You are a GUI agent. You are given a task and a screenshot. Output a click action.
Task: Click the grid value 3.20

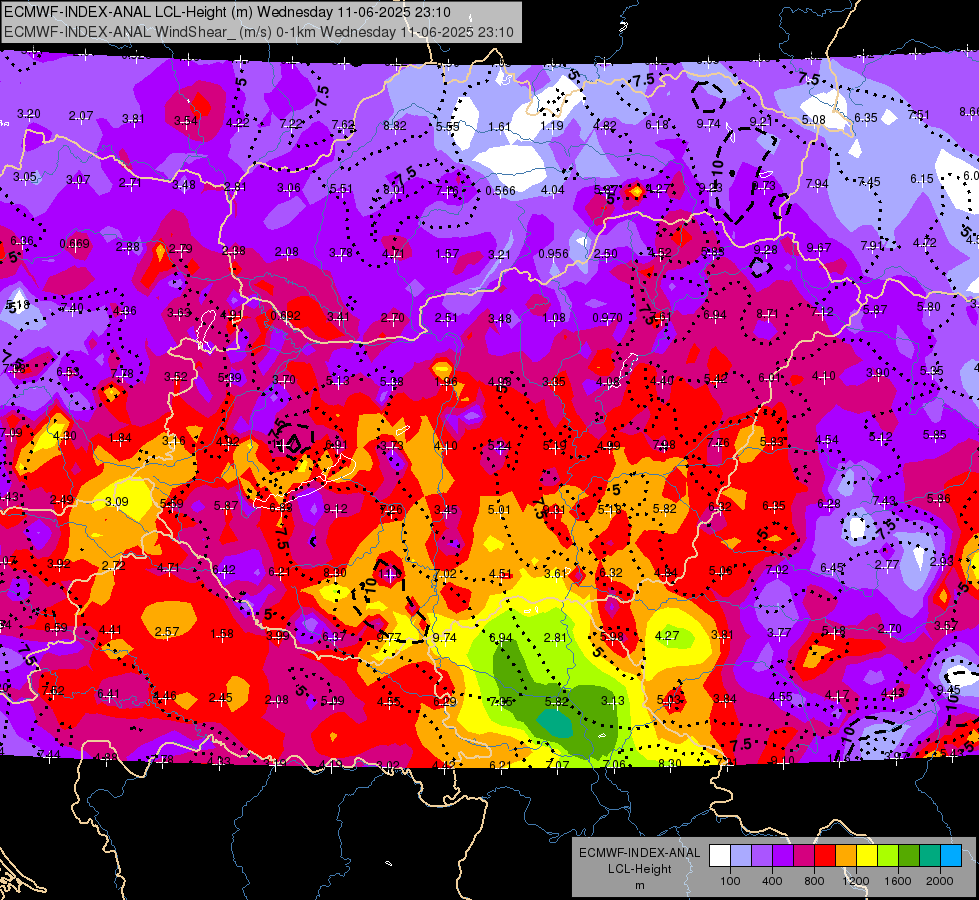point(29,114)
